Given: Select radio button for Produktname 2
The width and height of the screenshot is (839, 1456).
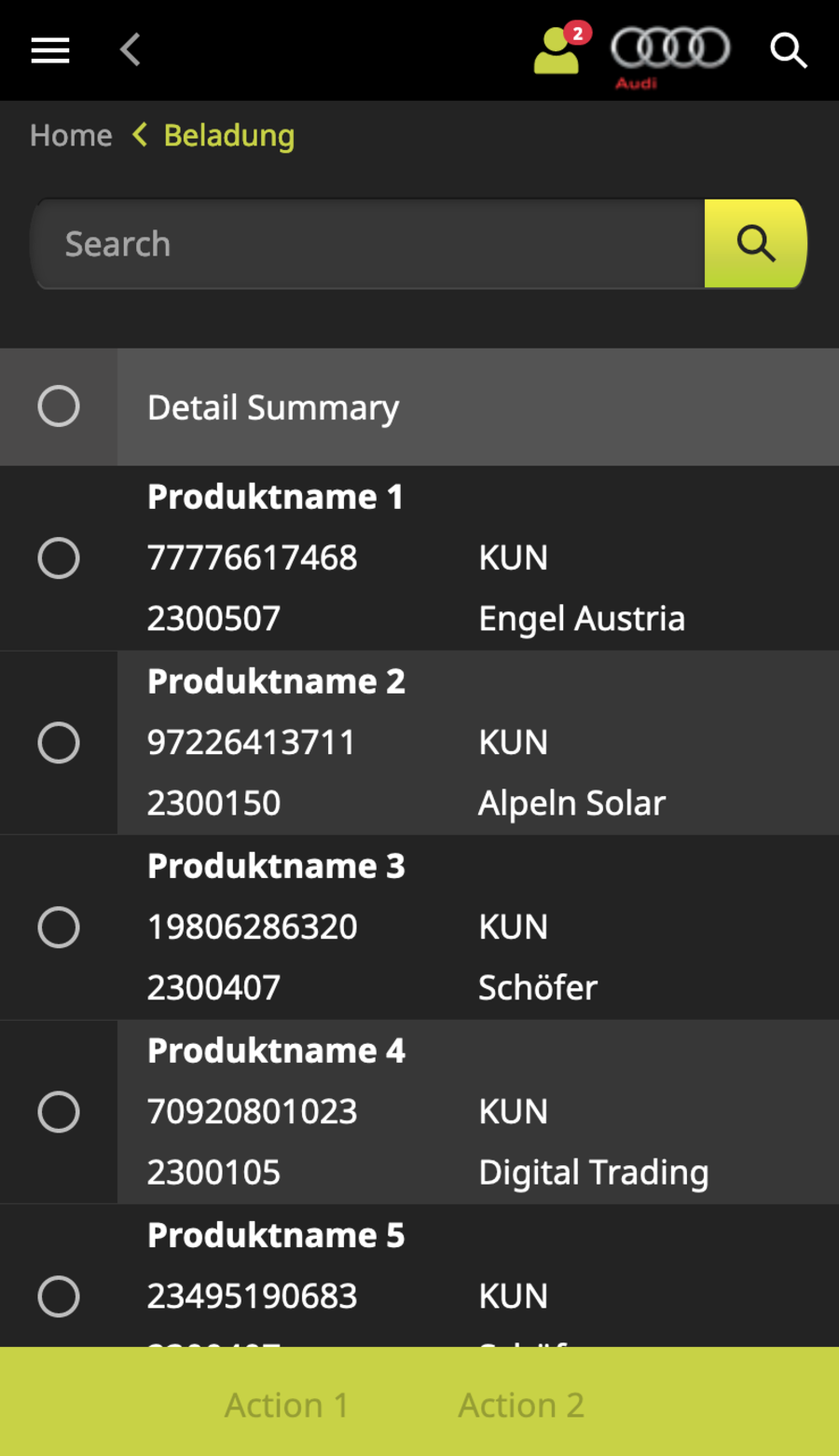Looking at the screenshot, I should tap(59, 742).
